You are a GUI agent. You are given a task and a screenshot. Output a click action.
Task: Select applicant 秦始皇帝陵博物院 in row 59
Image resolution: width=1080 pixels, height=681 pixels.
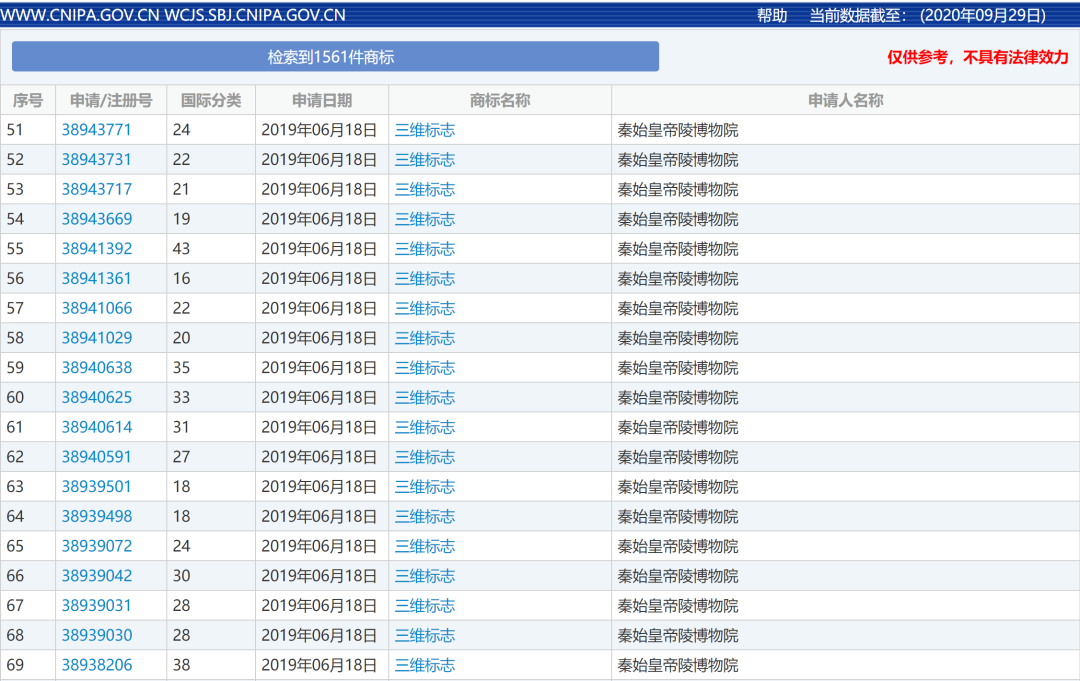678,368
